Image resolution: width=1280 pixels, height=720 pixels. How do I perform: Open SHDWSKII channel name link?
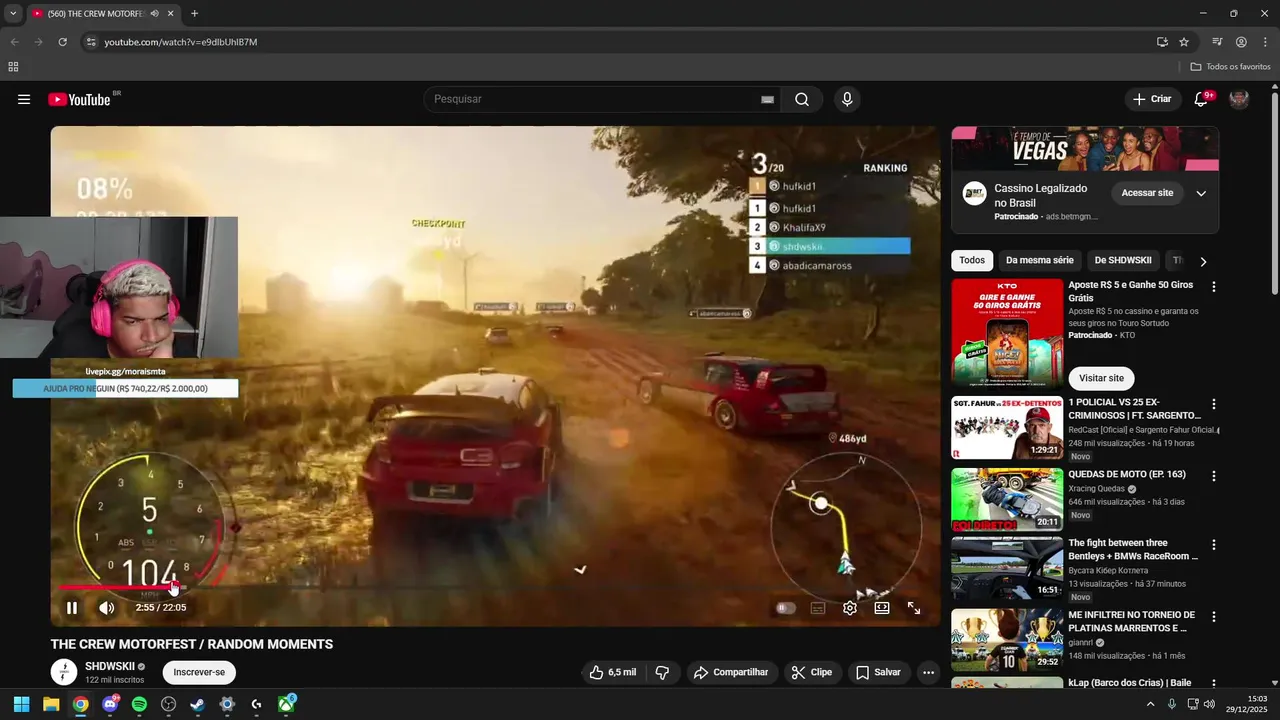110,666
